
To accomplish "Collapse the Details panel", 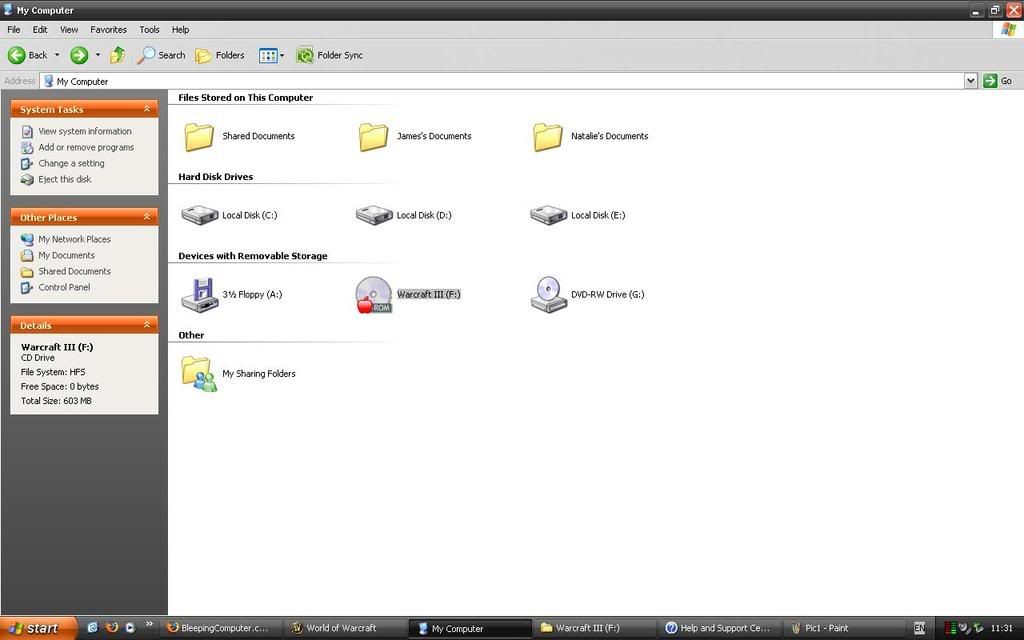I will tap(147, 325).
